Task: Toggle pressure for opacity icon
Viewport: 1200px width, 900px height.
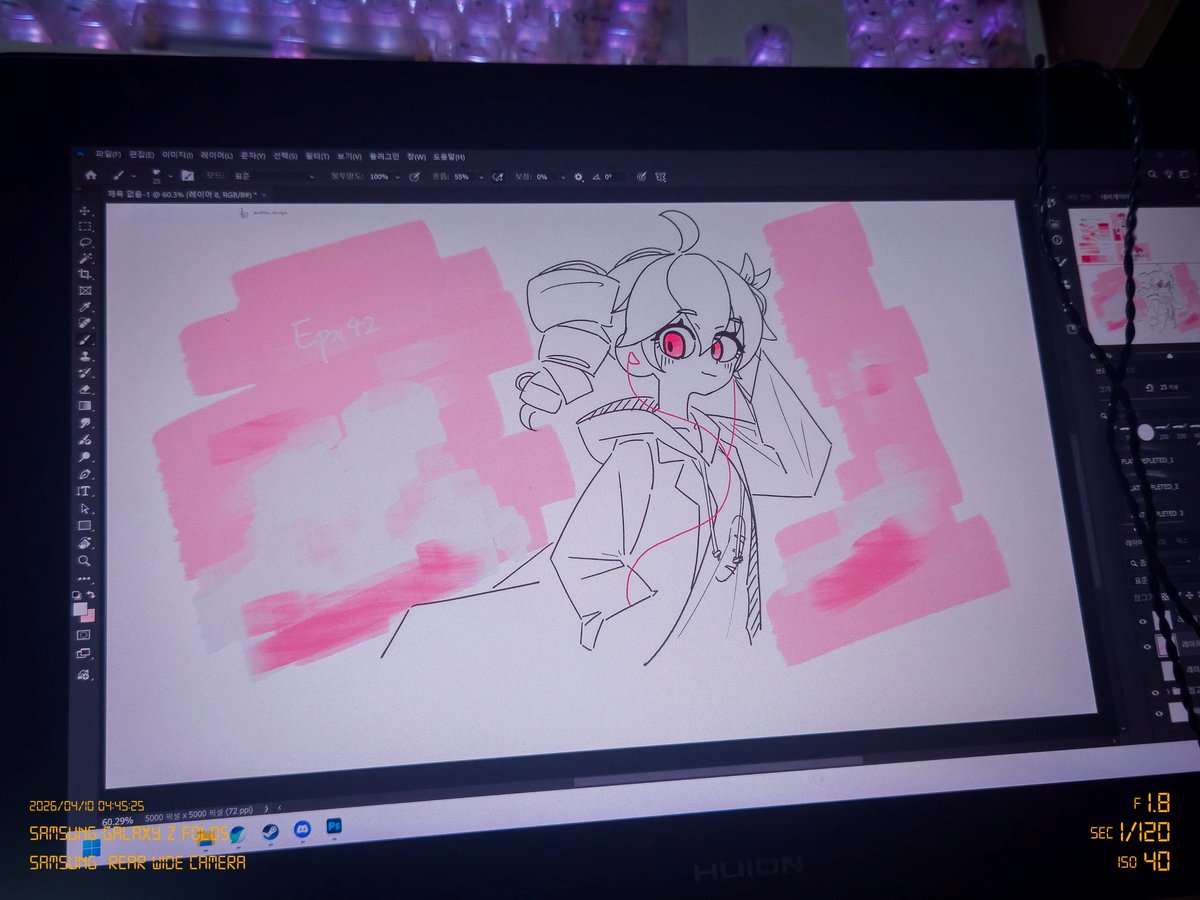Action: click(414, 176)
